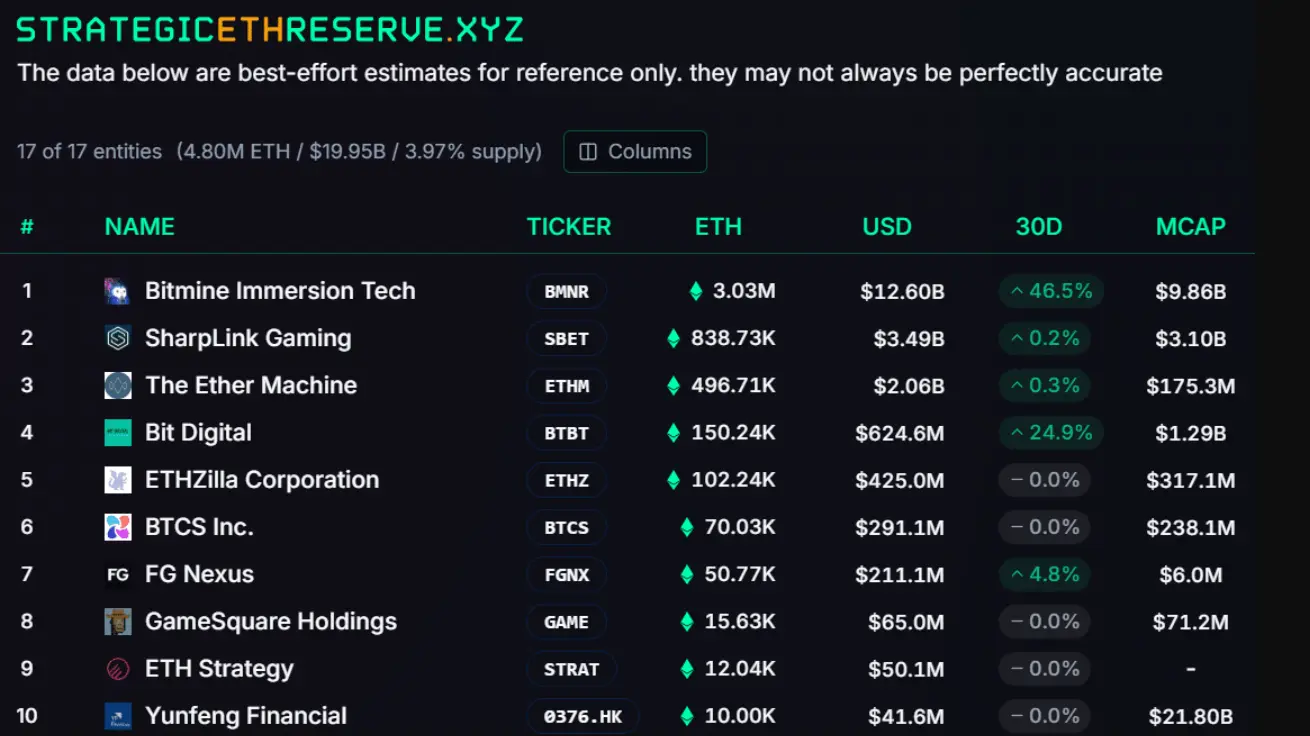Open the Columns selector
Viewport: 1310px width, 736px height.
(635, 152)
